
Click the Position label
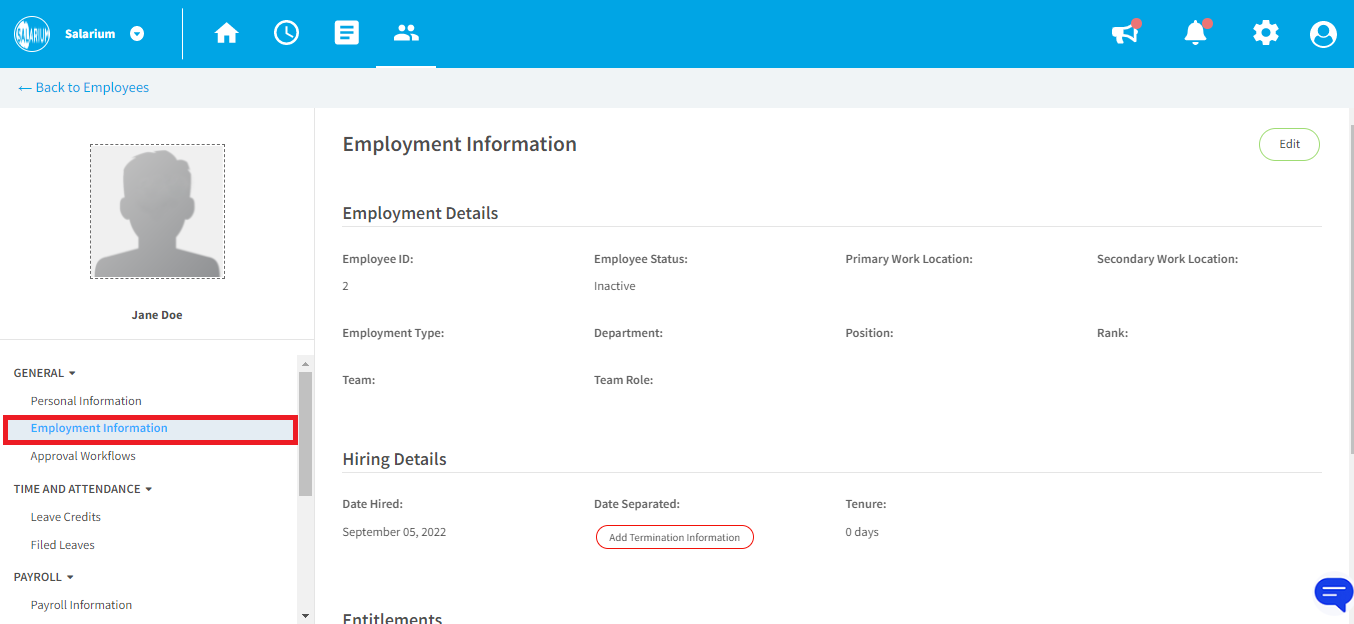[869, 333]
